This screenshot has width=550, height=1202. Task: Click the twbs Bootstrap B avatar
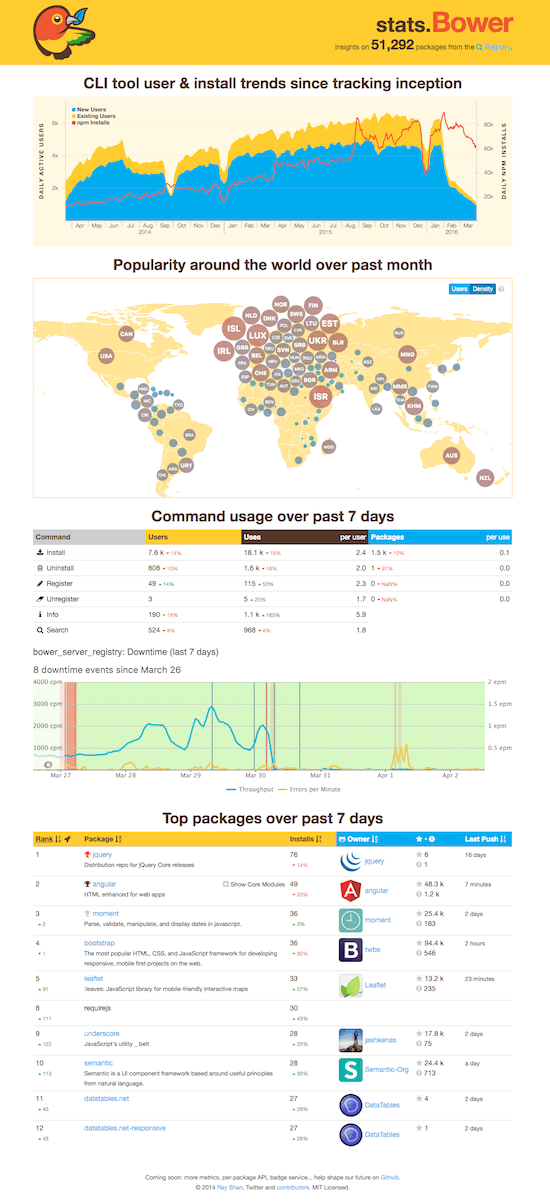(x=350, y=948)
